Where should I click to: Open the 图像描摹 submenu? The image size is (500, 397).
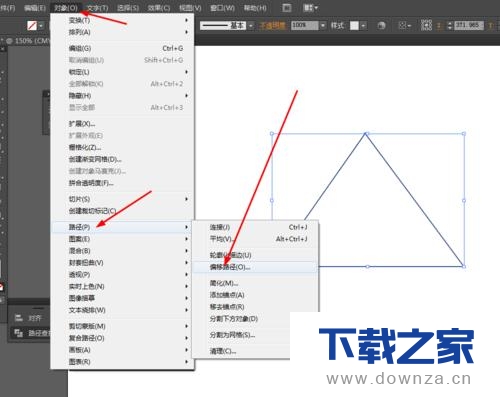pyautogui.click(x=122, y=298)
